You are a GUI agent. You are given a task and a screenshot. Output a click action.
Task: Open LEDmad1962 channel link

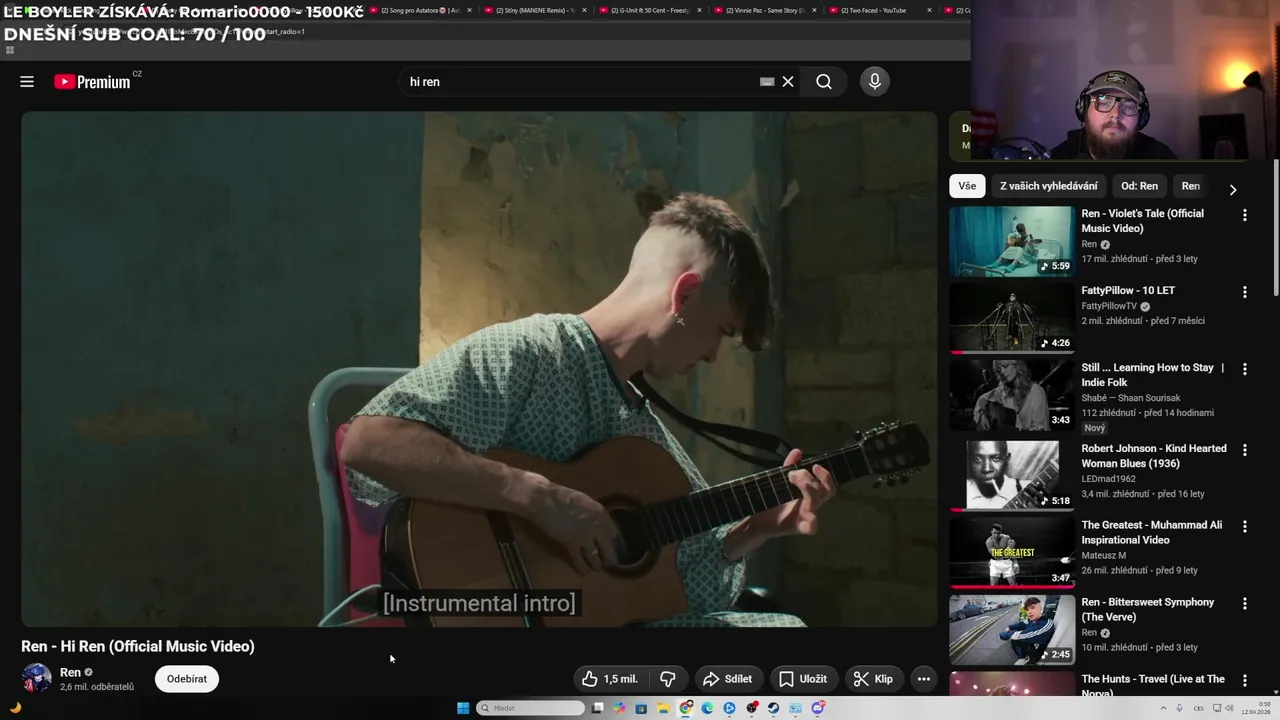click(1108, 479)
